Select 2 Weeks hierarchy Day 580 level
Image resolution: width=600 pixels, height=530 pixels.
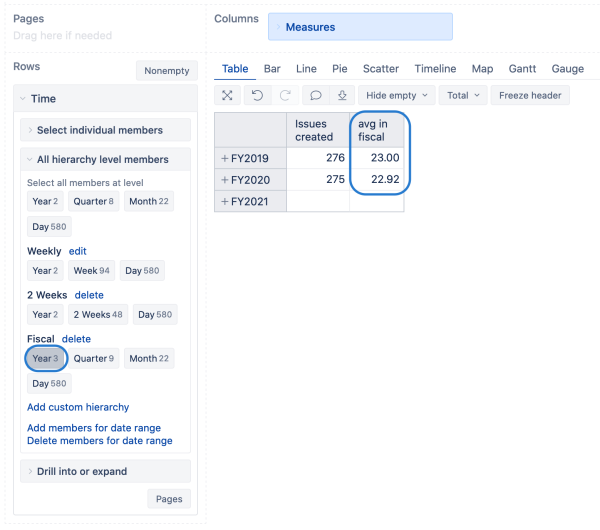(155, 315)
